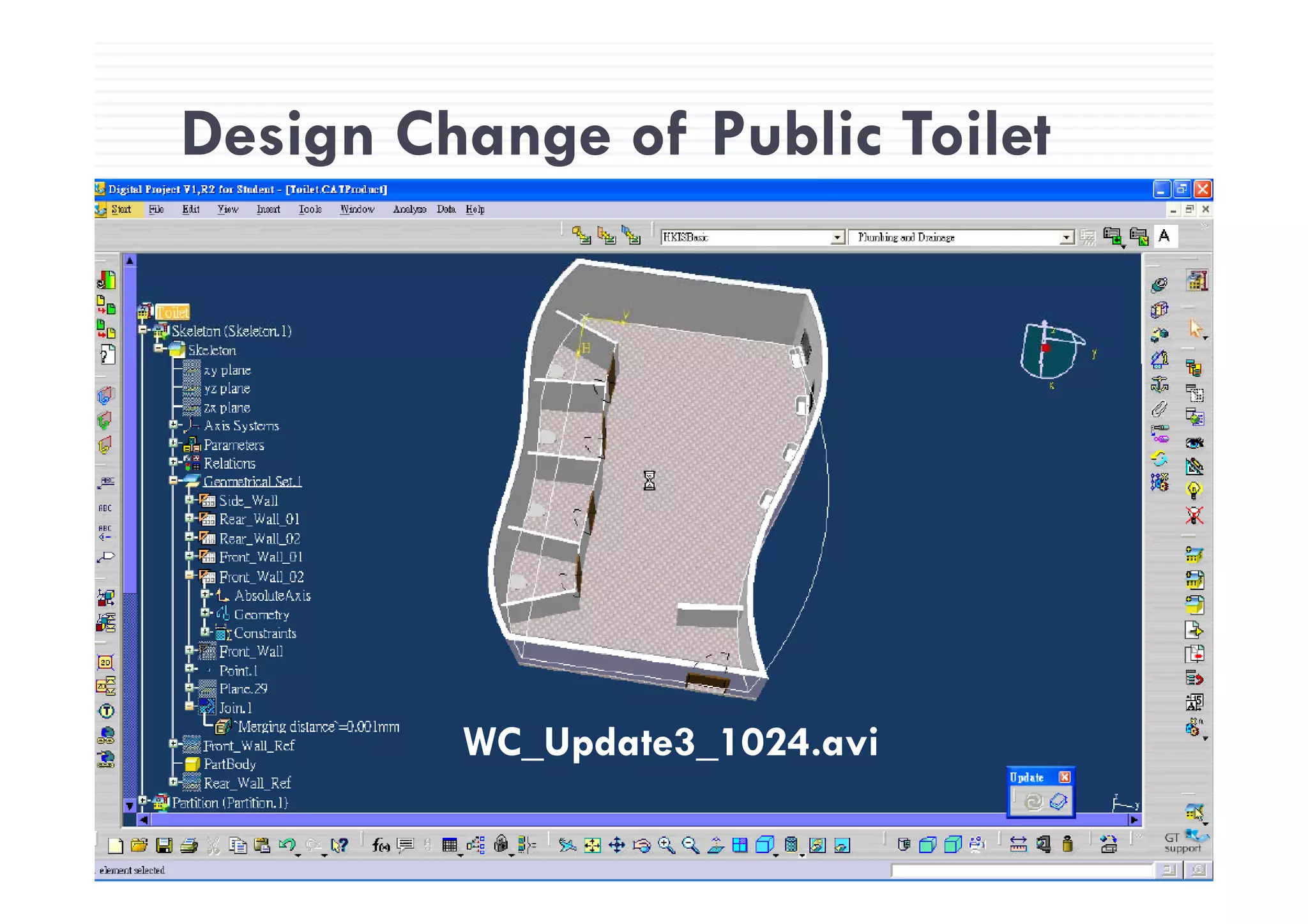Viewport: 1308px width, 924px height.
Task: Click the Isometric View cube icon
Action: (764, 845)
